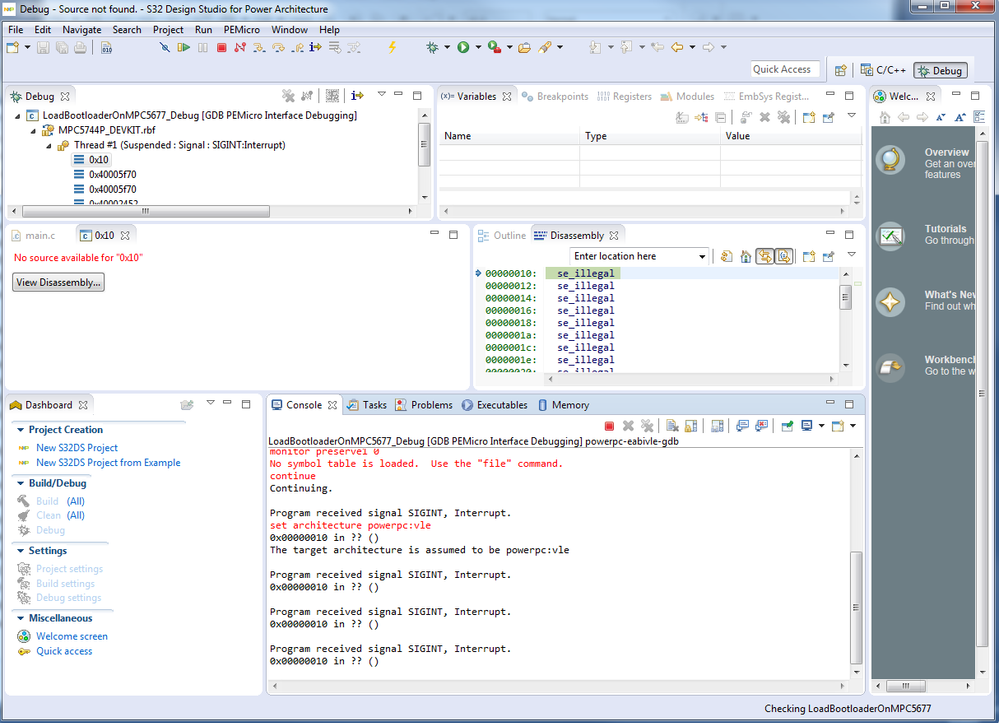Click New S32DS Project from Example link
Image resolution: width=999 pixels, height=723 pixels.
tap(108, 462)
